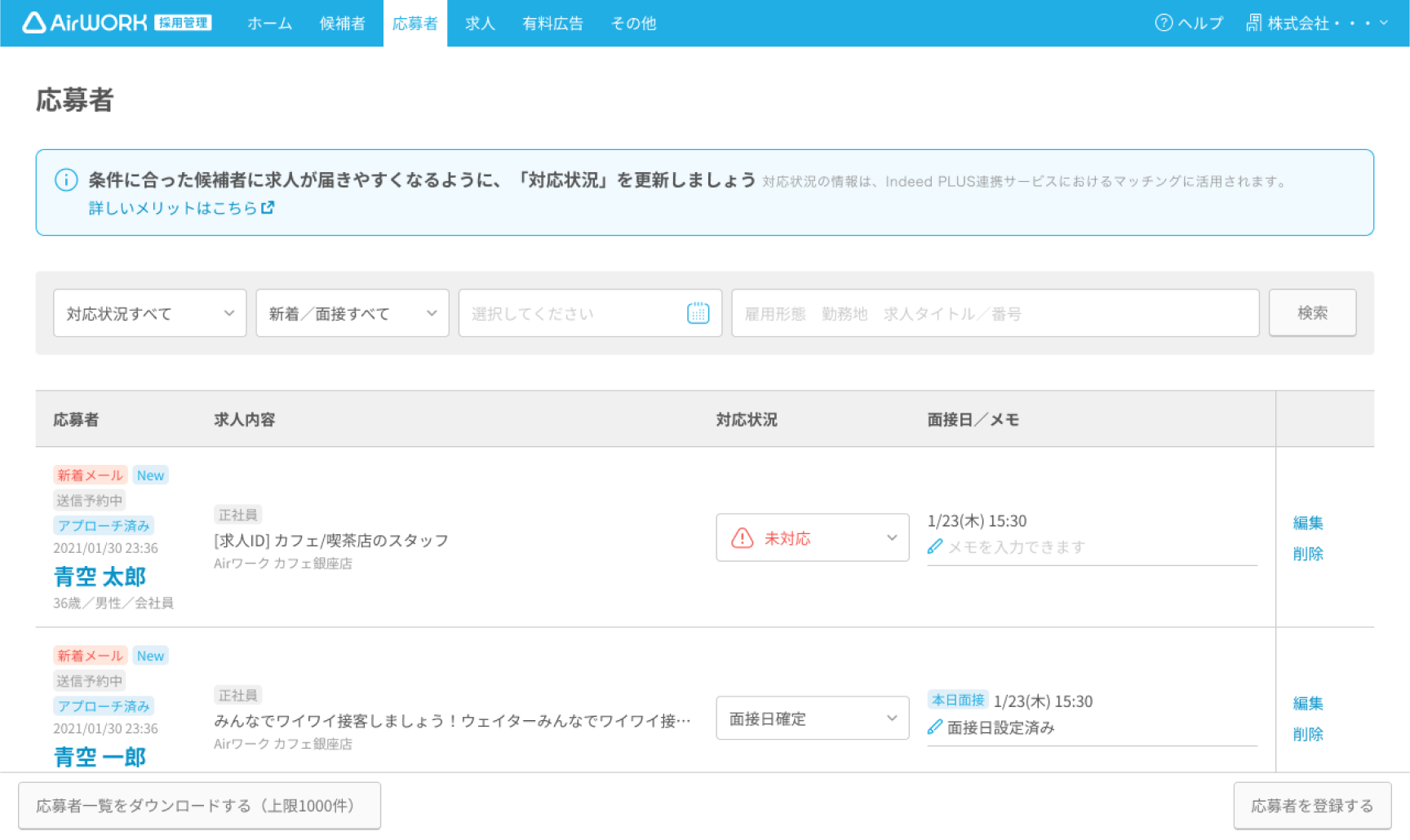
Task: Click the date range 選択してください field
Action: click(x=590, y=313)
